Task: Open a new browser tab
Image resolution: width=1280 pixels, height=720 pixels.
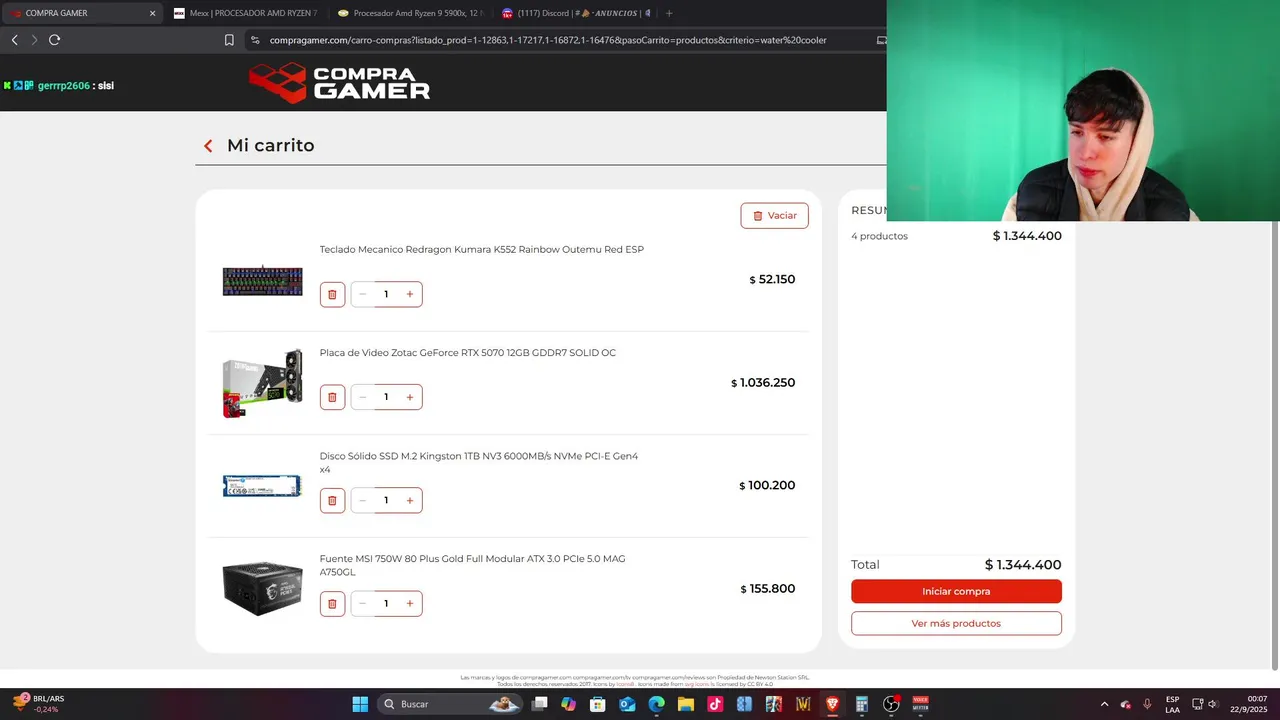Action: (669, 13)
